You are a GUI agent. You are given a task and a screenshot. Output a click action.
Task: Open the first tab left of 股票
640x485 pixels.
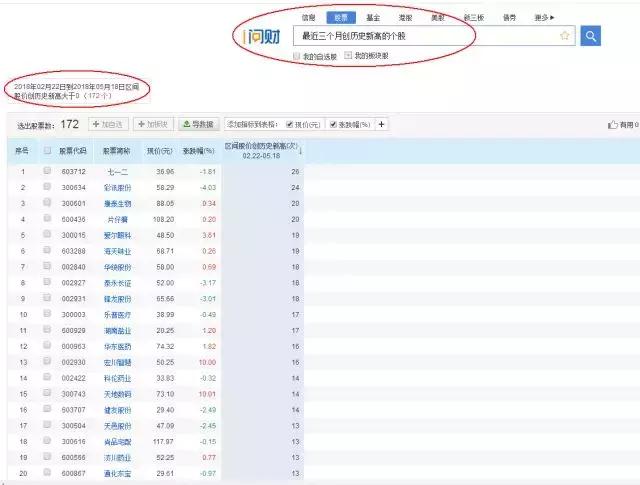click(x=309, y=18)
